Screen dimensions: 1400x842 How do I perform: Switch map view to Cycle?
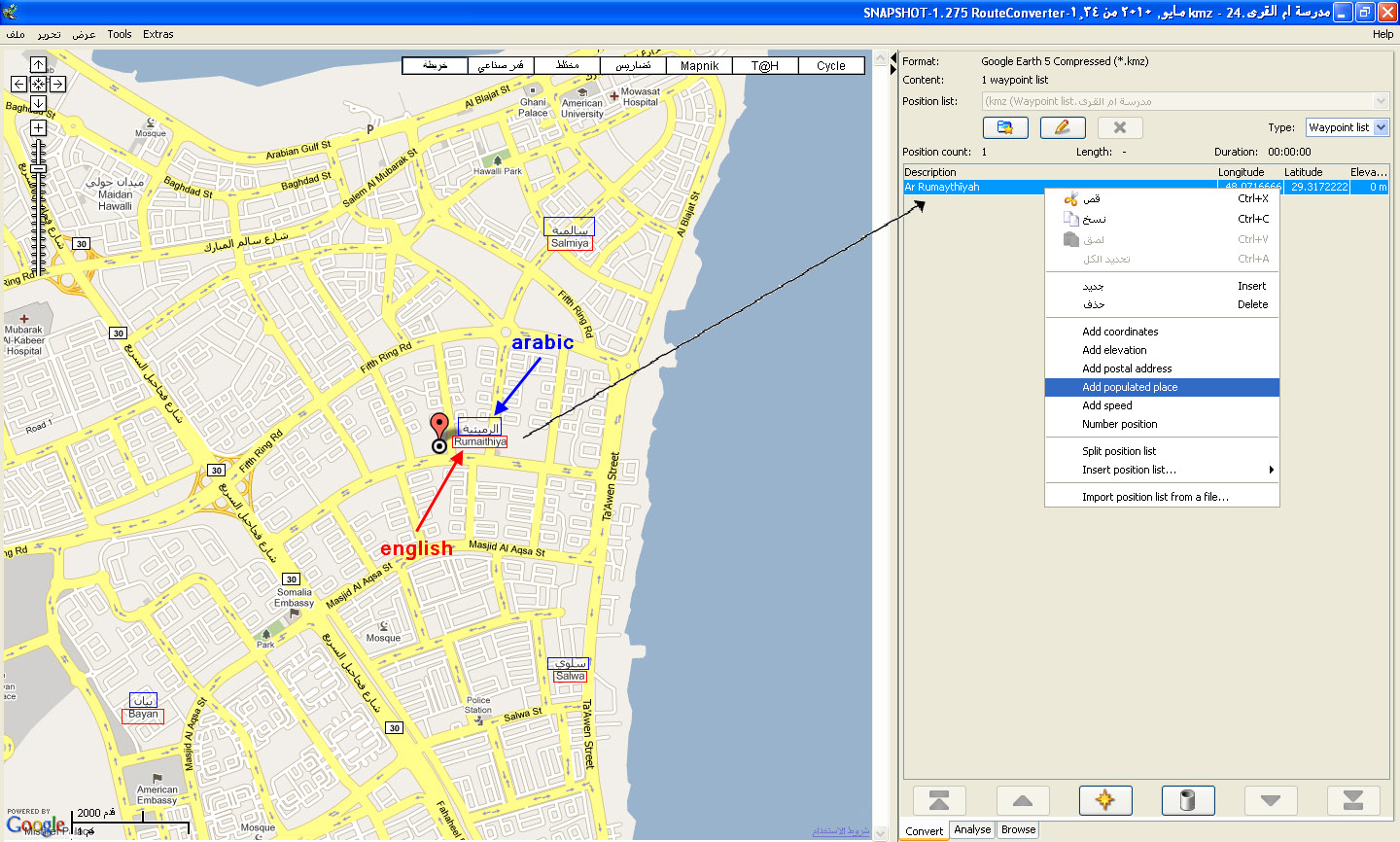pyautogui.click(x=830, y=66)
